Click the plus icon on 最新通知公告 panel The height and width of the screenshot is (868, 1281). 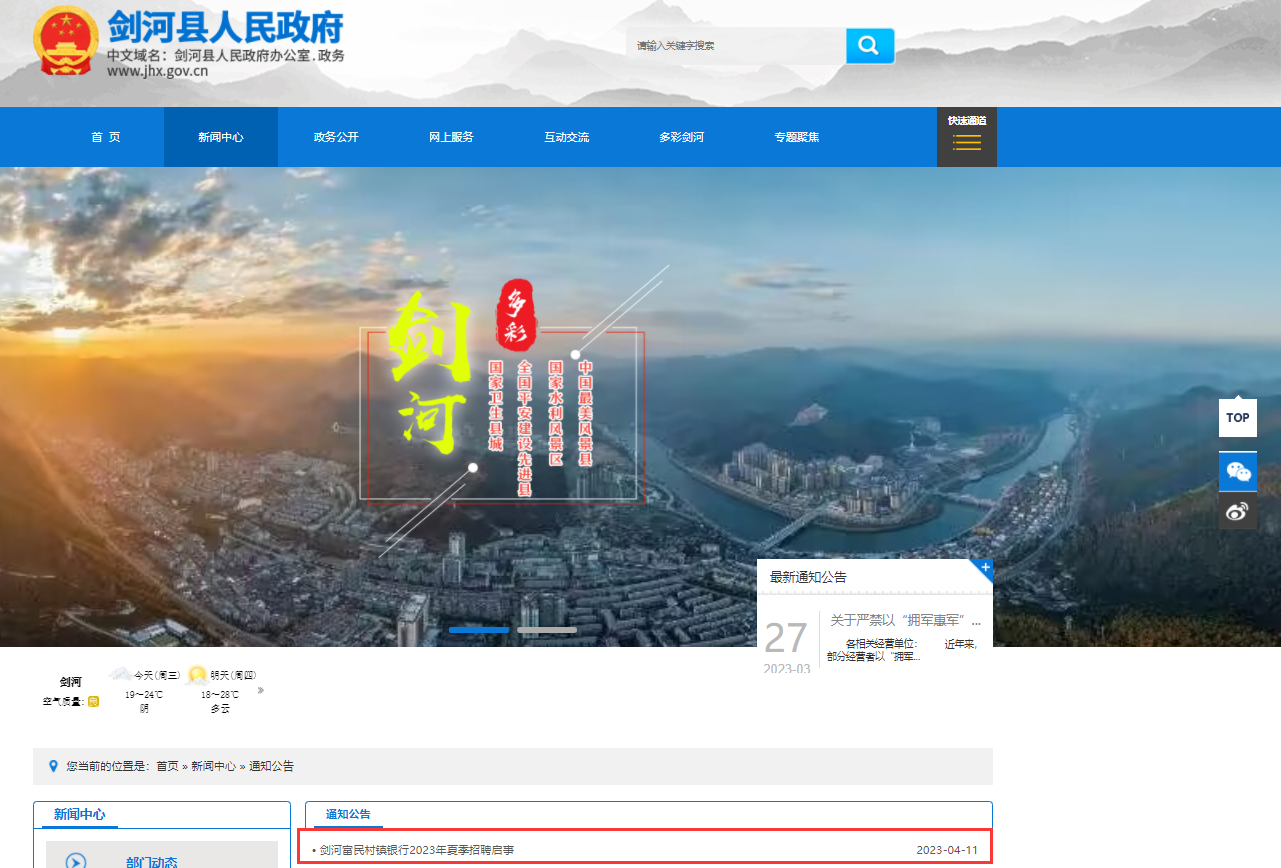(x=985, y=568)
